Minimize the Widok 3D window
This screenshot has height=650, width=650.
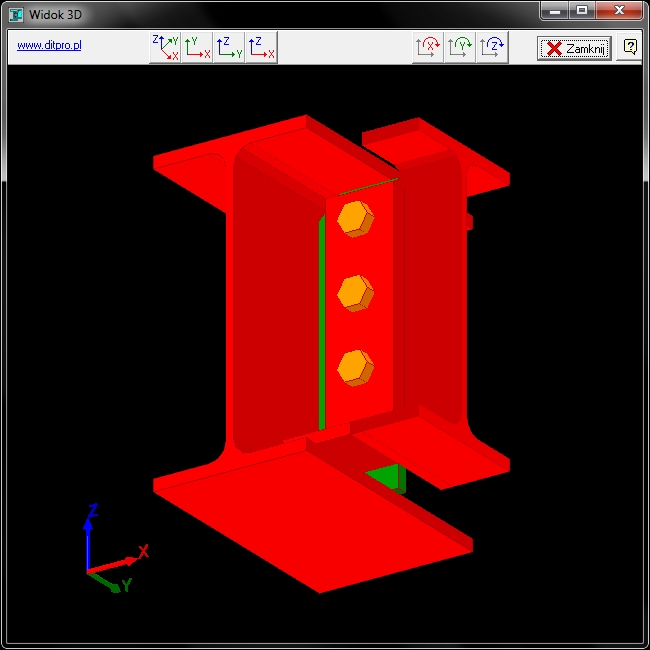click(554, 10)
